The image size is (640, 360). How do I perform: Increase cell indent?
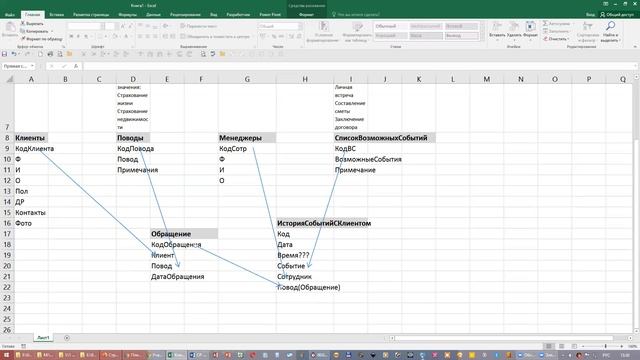pyautogui.click(x=173, y=36)
